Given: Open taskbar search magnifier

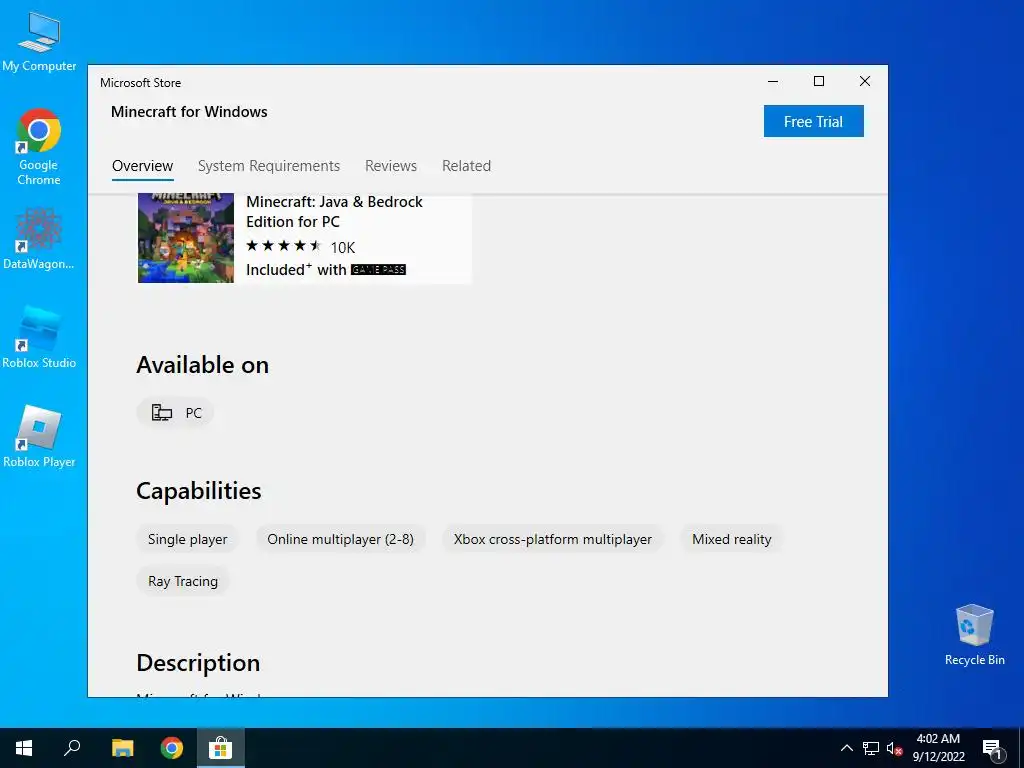Looking at the screenshot, I should [72, 748].
